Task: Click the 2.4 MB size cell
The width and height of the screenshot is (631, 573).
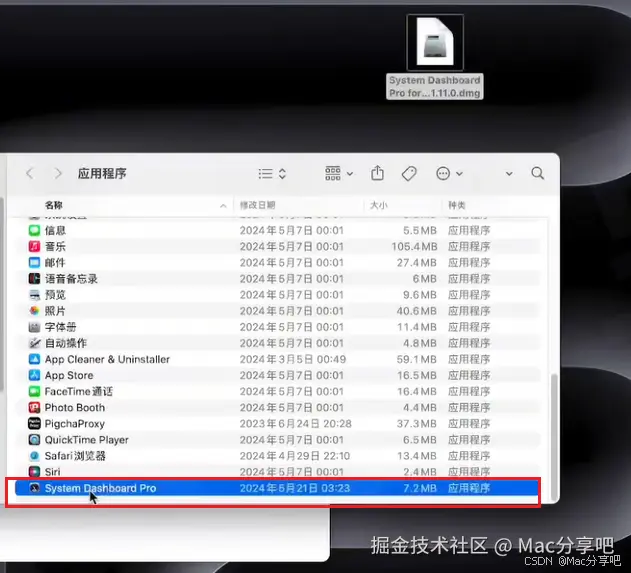Action: pos(420,472)
